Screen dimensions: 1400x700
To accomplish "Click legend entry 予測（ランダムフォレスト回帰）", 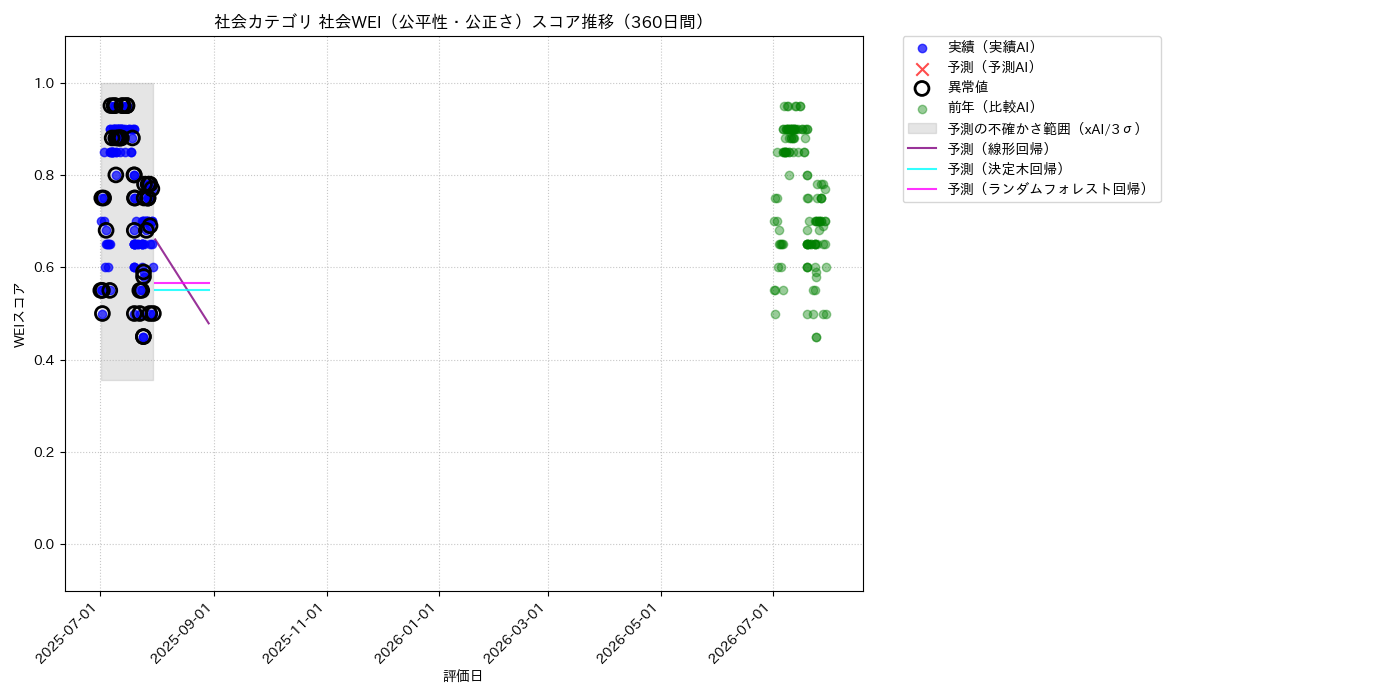I will pyautogui.click(x=1048, y=189).
